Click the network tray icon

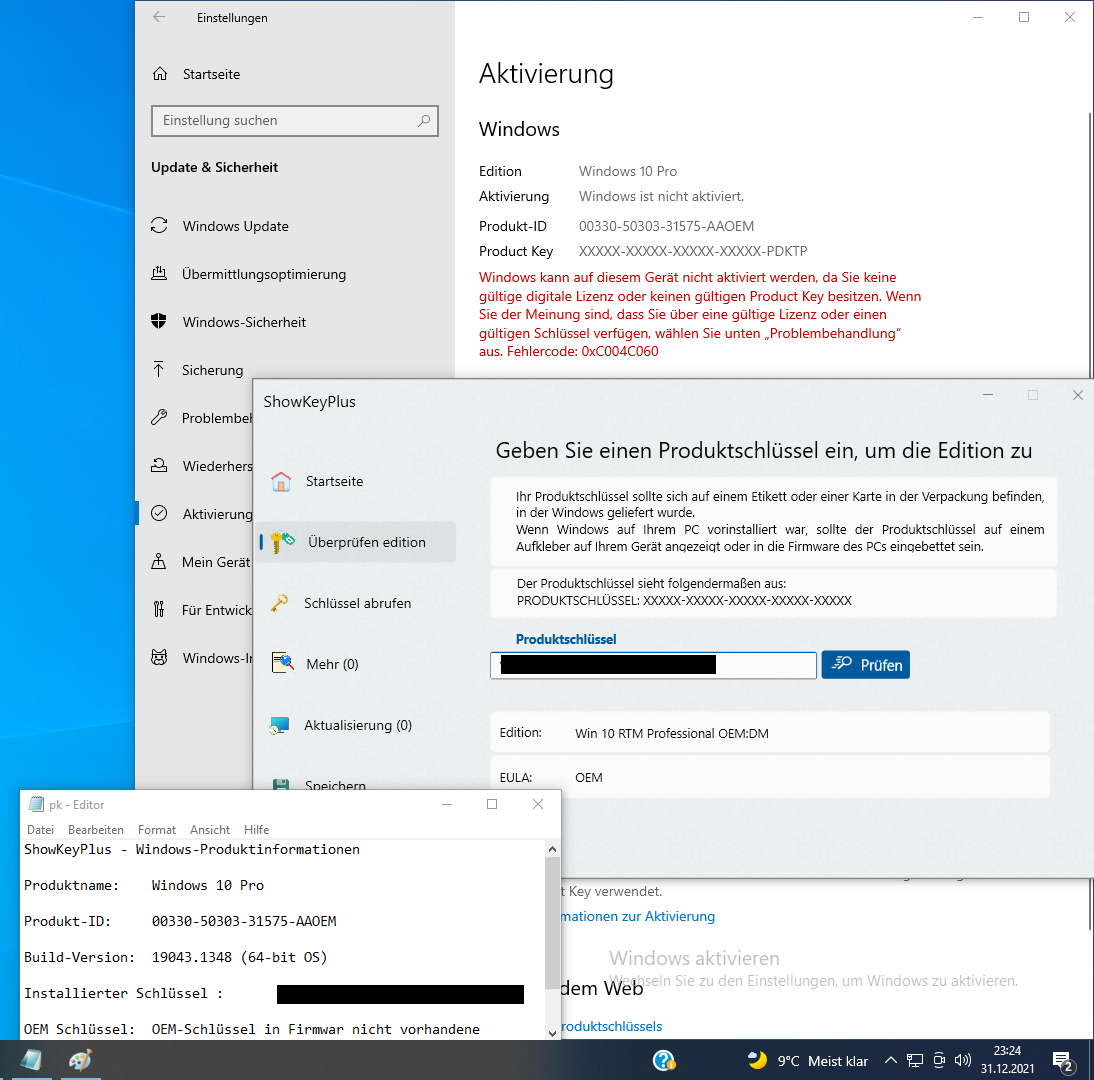pyautogui.click(x=915, y=1060)
